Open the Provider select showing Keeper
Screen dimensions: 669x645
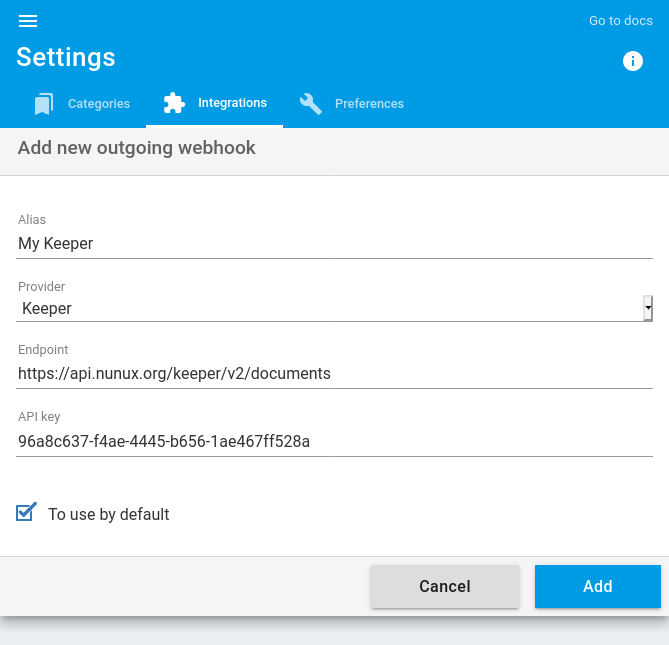[334, 308]
